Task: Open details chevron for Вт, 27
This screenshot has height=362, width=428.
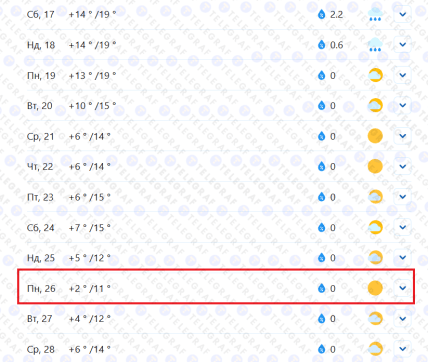Action: 403,319
